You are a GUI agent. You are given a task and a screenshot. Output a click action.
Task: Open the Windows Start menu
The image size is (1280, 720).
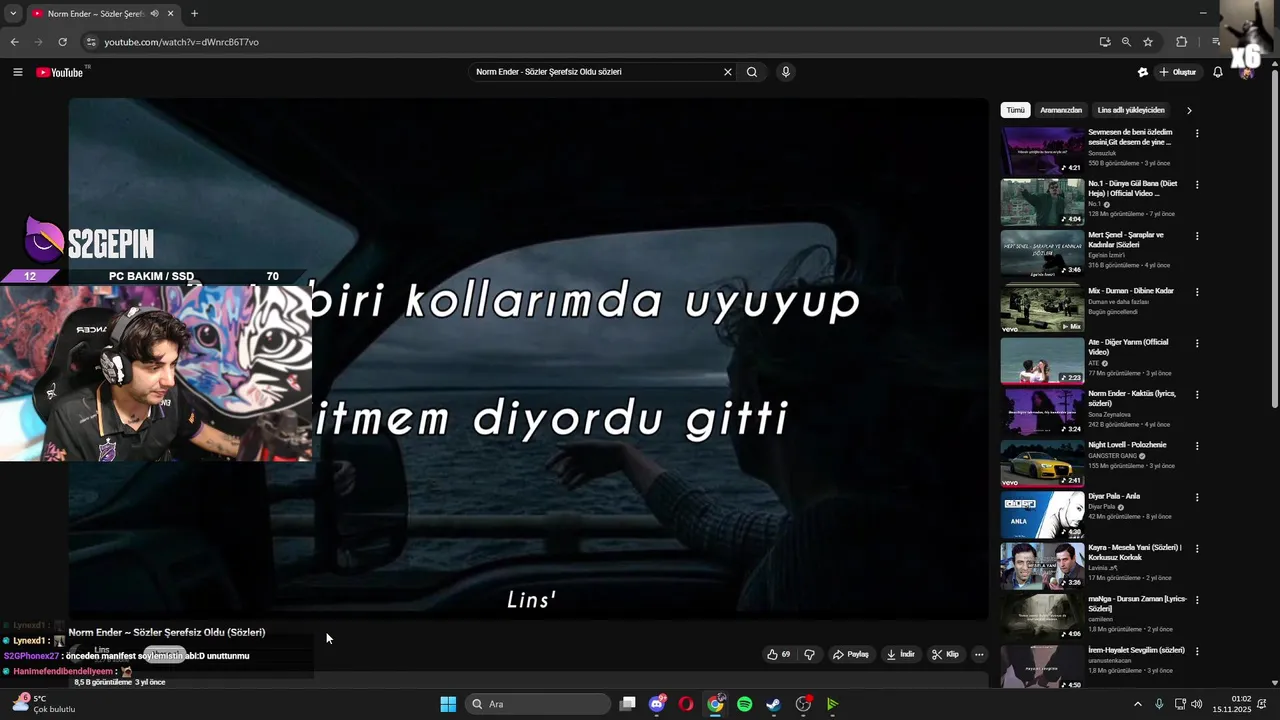448,704
